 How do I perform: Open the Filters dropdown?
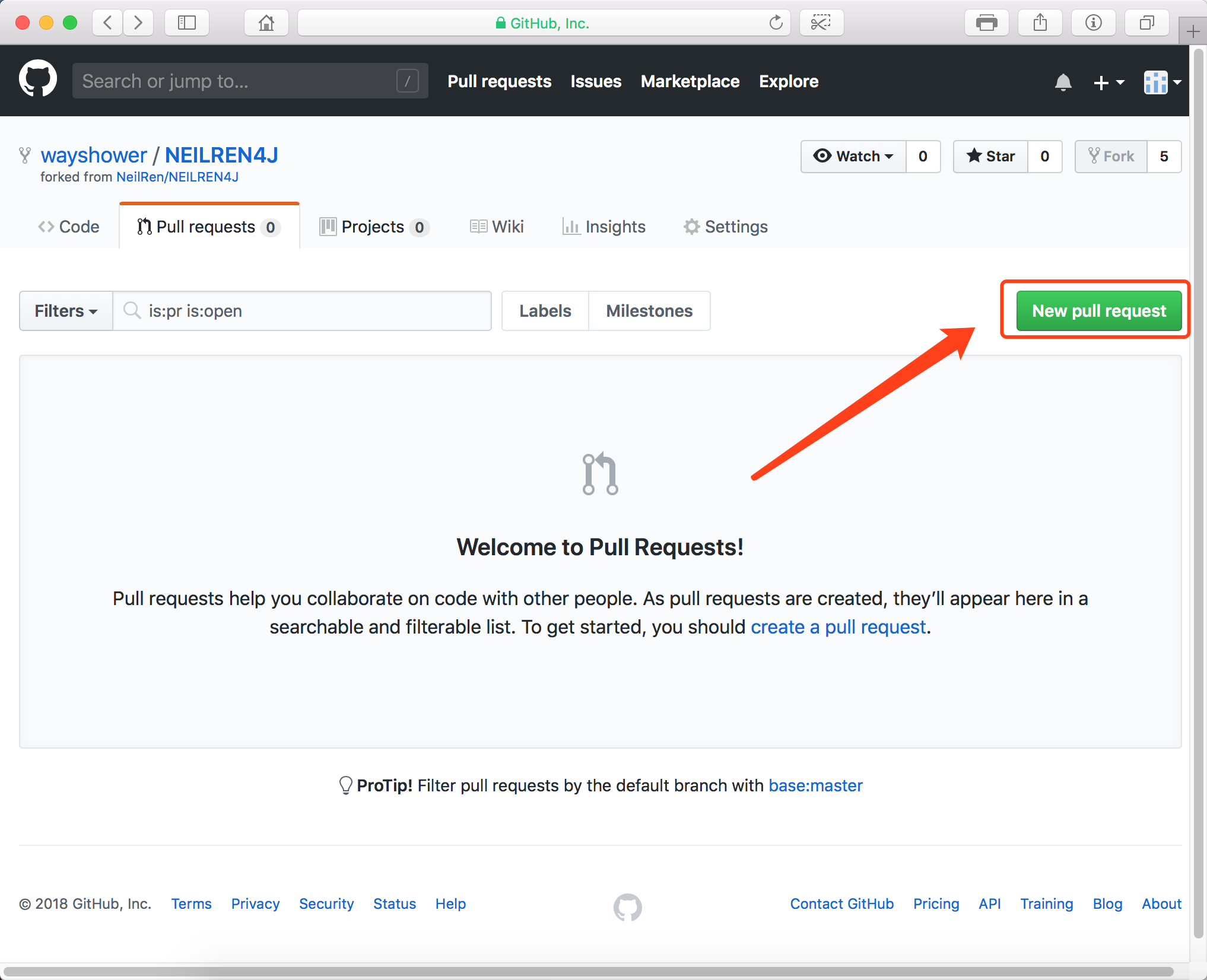(x=66, y=311)
